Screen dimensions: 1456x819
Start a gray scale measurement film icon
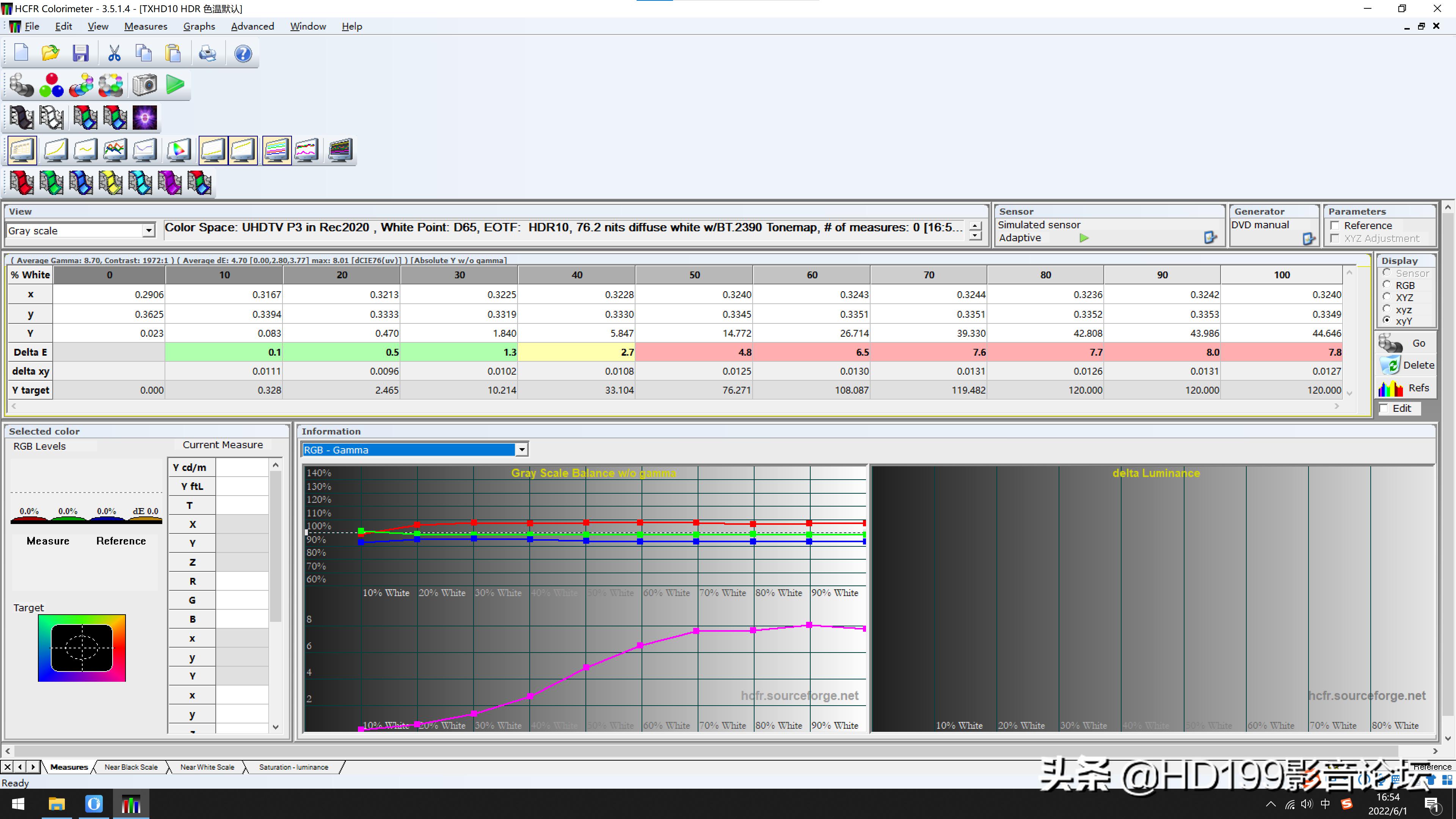(x=21, y=117)
